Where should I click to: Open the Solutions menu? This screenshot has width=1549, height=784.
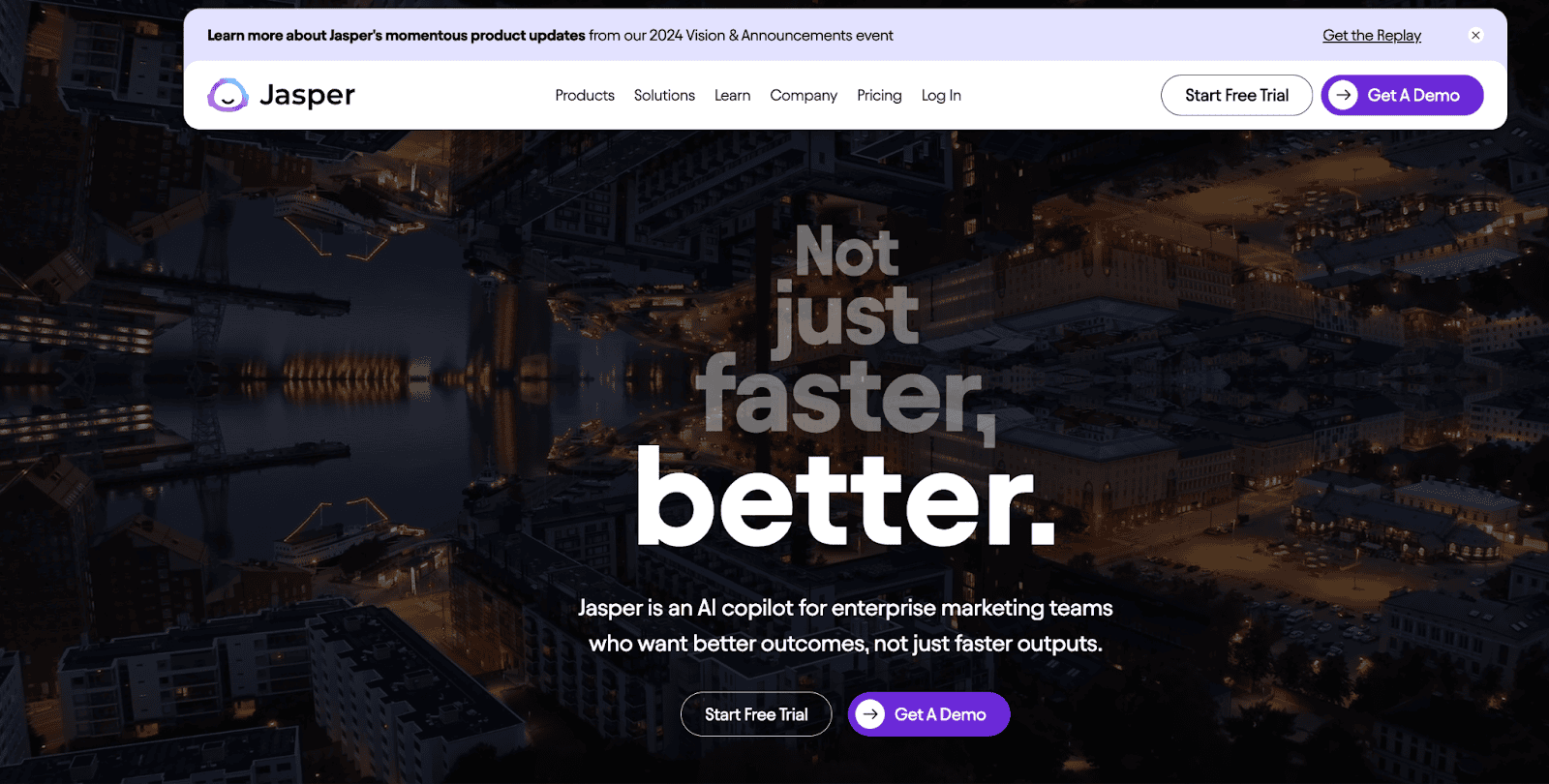tap(664, 95)
